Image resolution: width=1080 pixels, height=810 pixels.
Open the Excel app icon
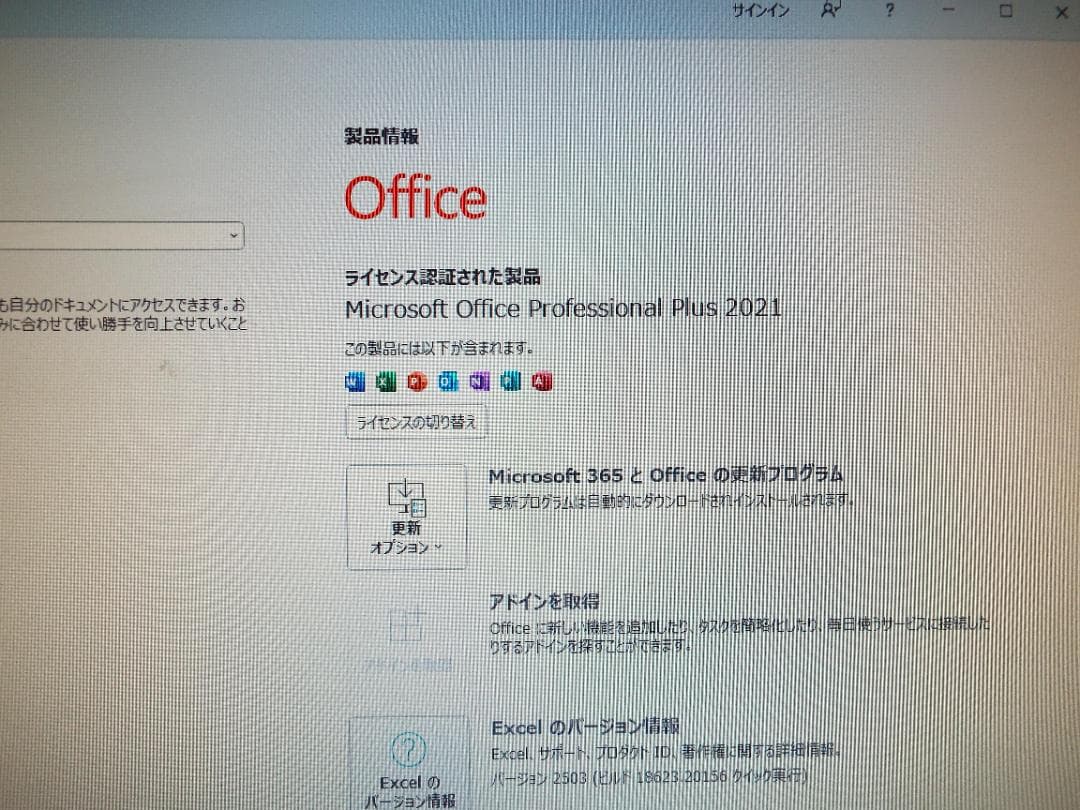[385, 381]
